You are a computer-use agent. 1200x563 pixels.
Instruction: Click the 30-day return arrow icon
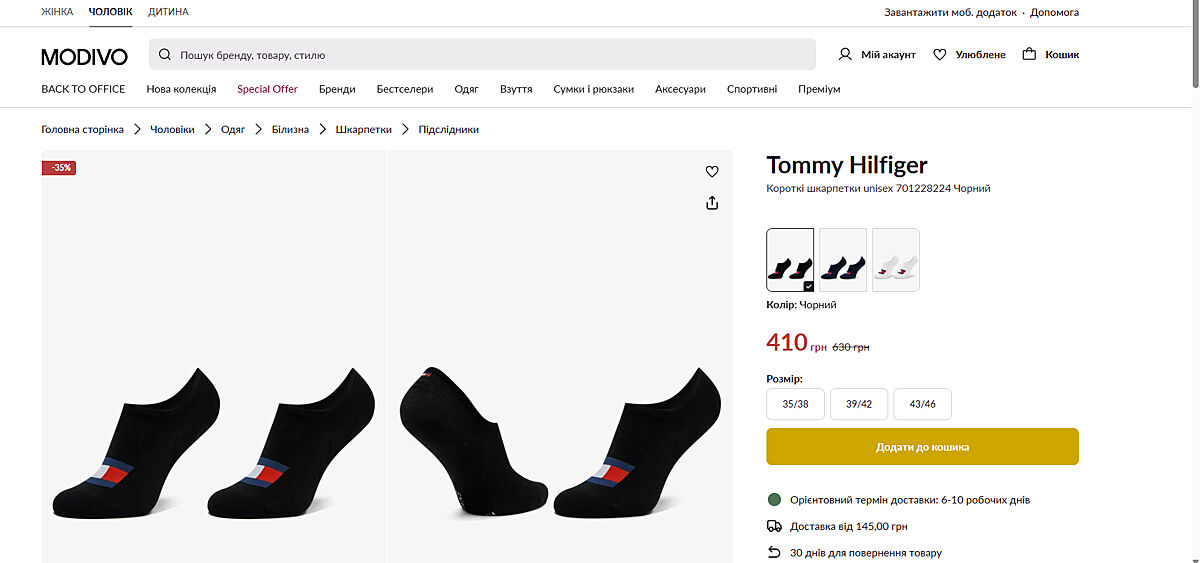(774, 552)
